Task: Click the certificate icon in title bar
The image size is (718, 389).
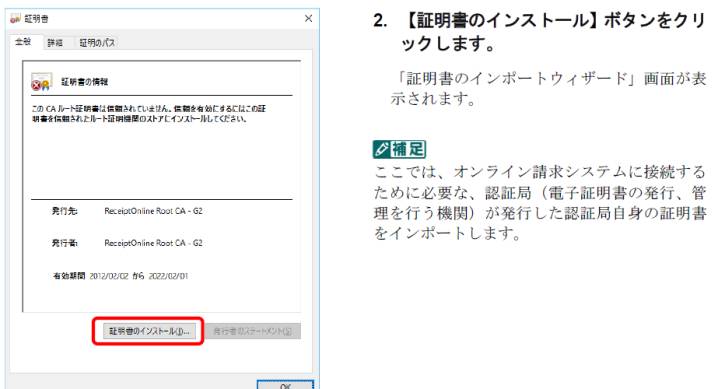Action: [x=16, y=18]
